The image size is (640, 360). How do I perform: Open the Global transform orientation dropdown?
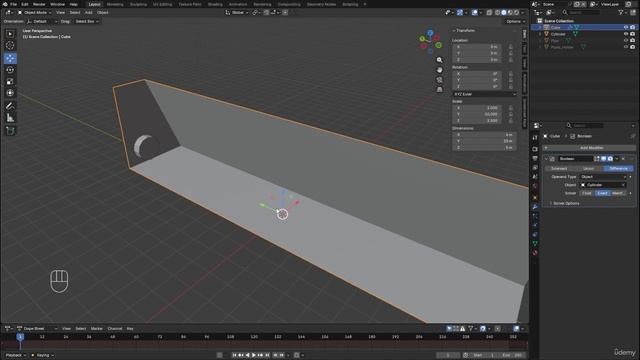click(x=237, y=13)
